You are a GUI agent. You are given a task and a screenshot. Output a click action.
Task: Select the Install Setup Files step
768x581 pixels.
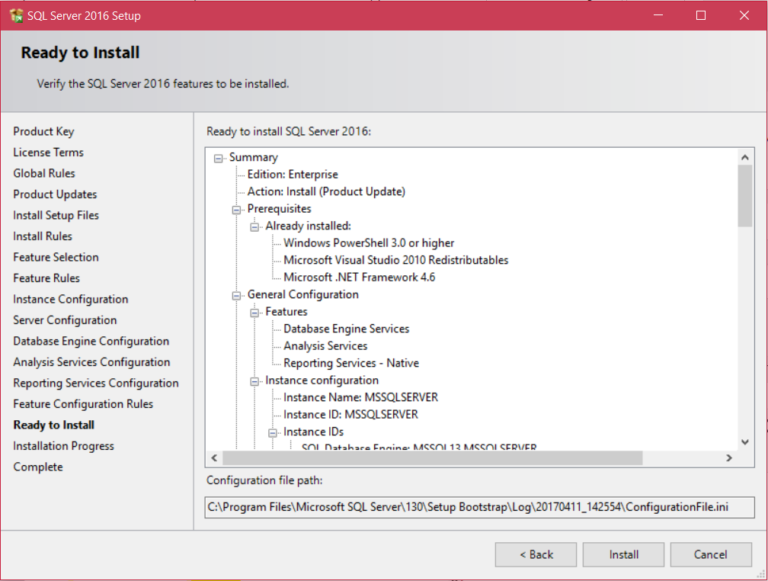tap(56, 216)
